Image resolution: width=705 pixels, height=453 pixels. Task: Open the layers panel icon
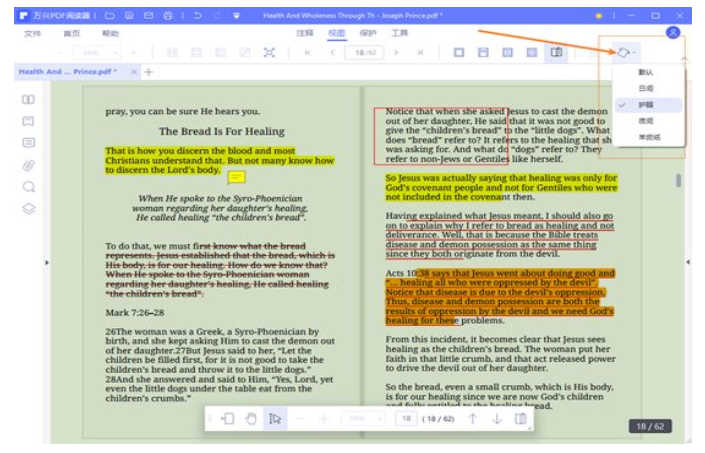pos(29,208)
